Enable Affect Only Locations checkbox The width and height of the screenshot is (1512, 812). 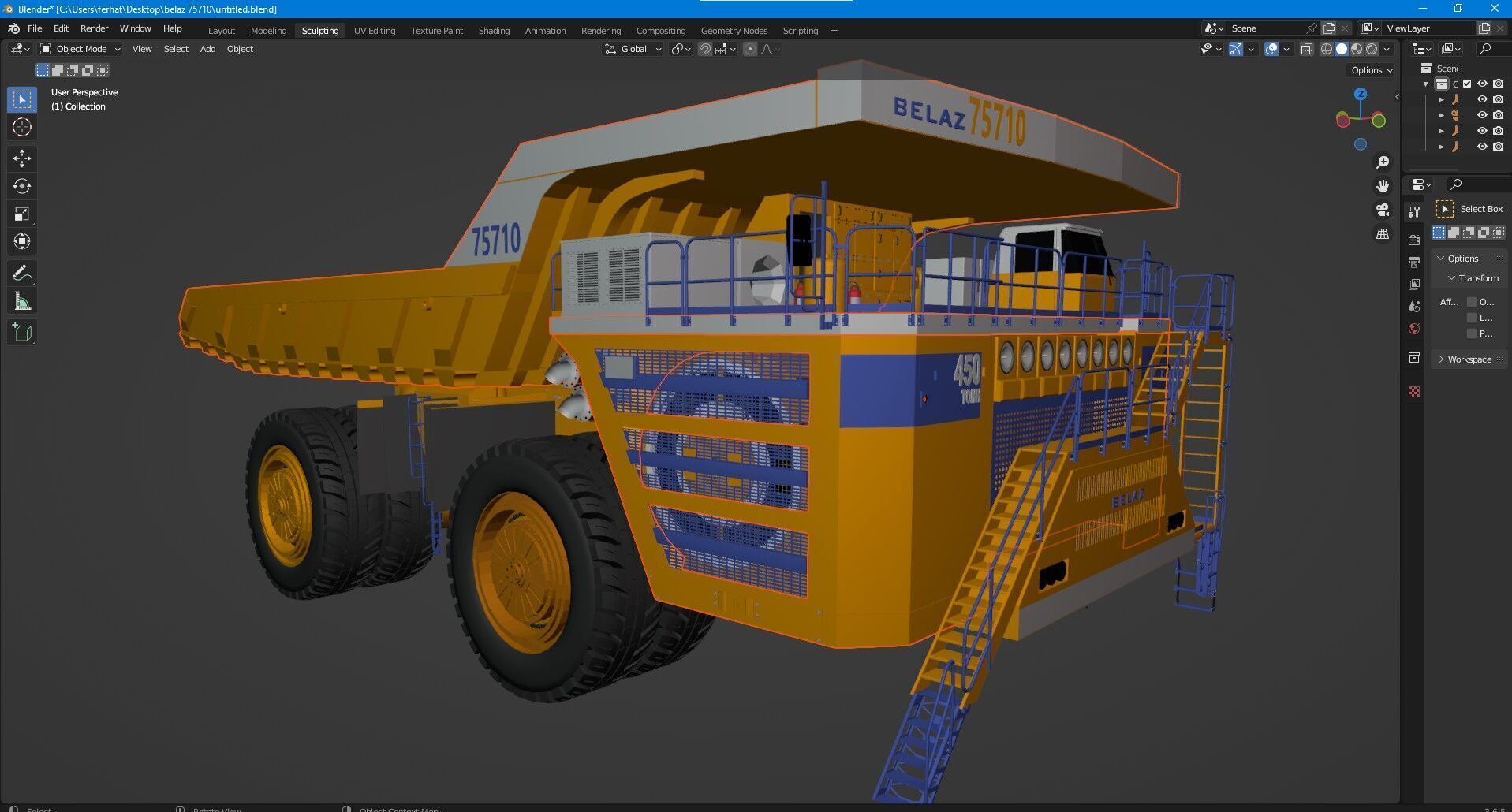coord(1472,318)
